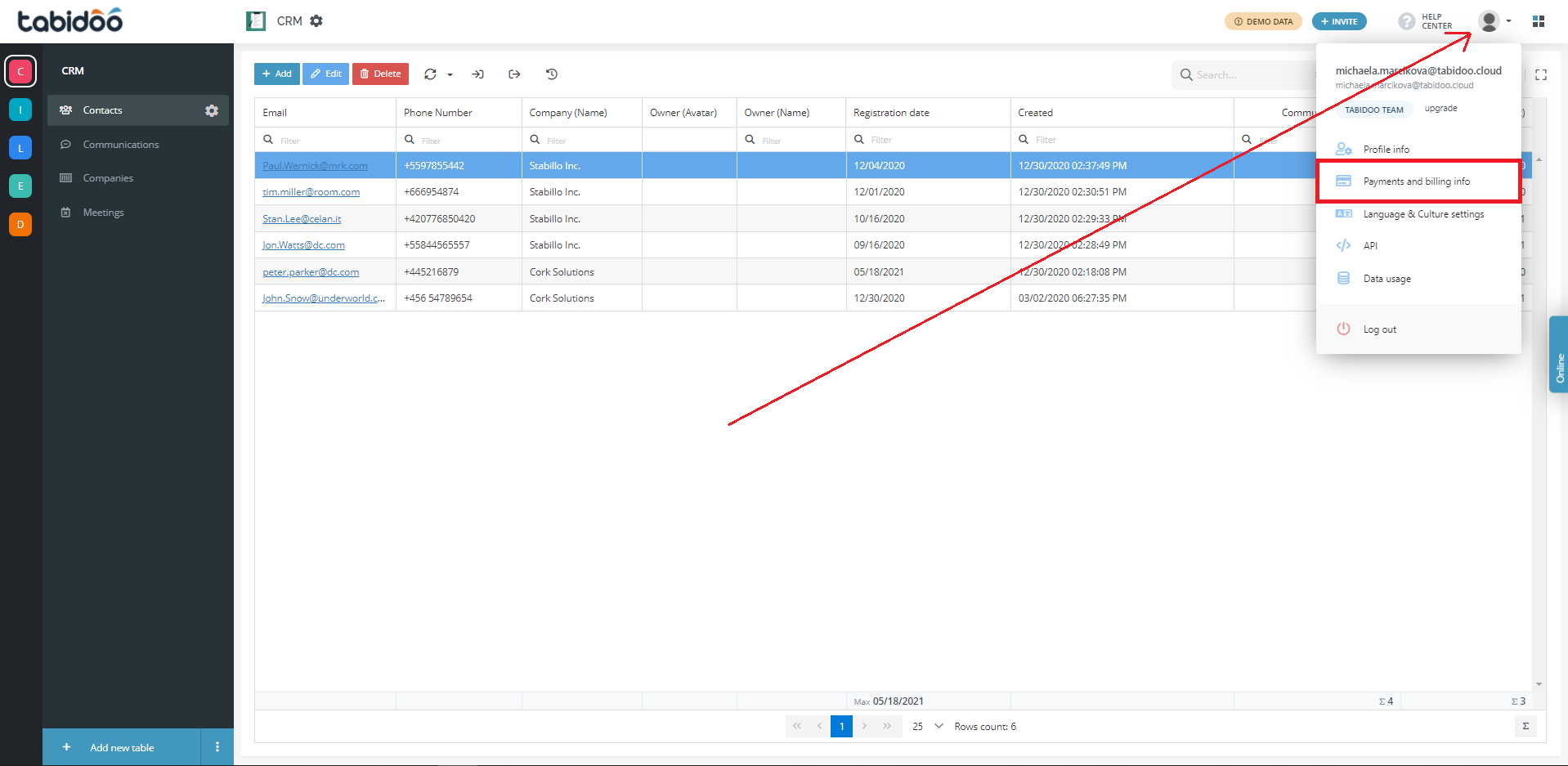Click the Email column filter field
The height and width of the screenshot is (766, 1568).
(325, 140)
